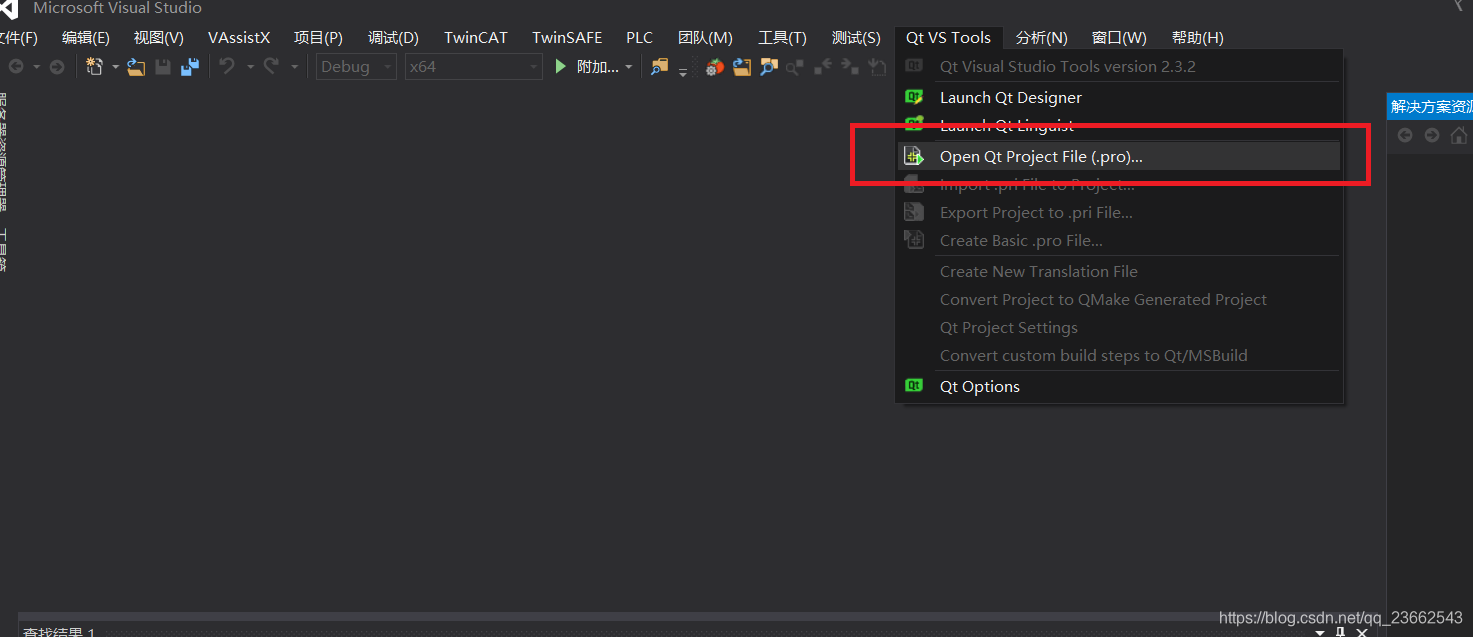Image resolution: width=1473 pixels, height=637 pixels.
Task: Click the Navigate Backward toolbar arrow
Action: coord(16,67)
